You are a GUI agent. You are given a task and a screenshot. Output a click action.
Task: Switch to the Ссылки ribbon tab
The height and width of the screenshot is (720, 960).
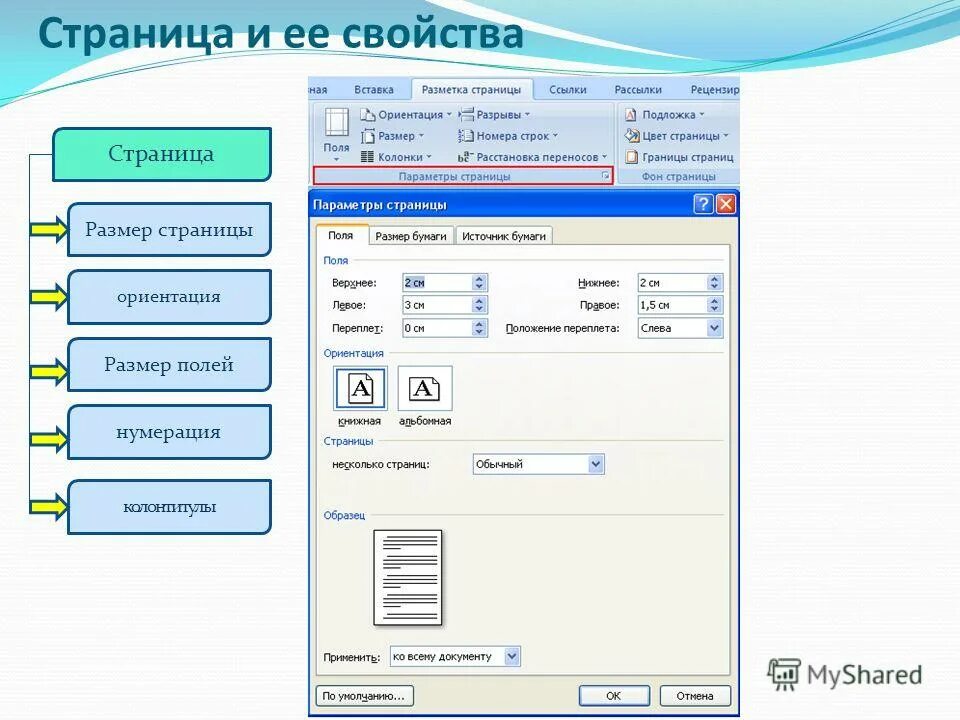tap(568, 89)
